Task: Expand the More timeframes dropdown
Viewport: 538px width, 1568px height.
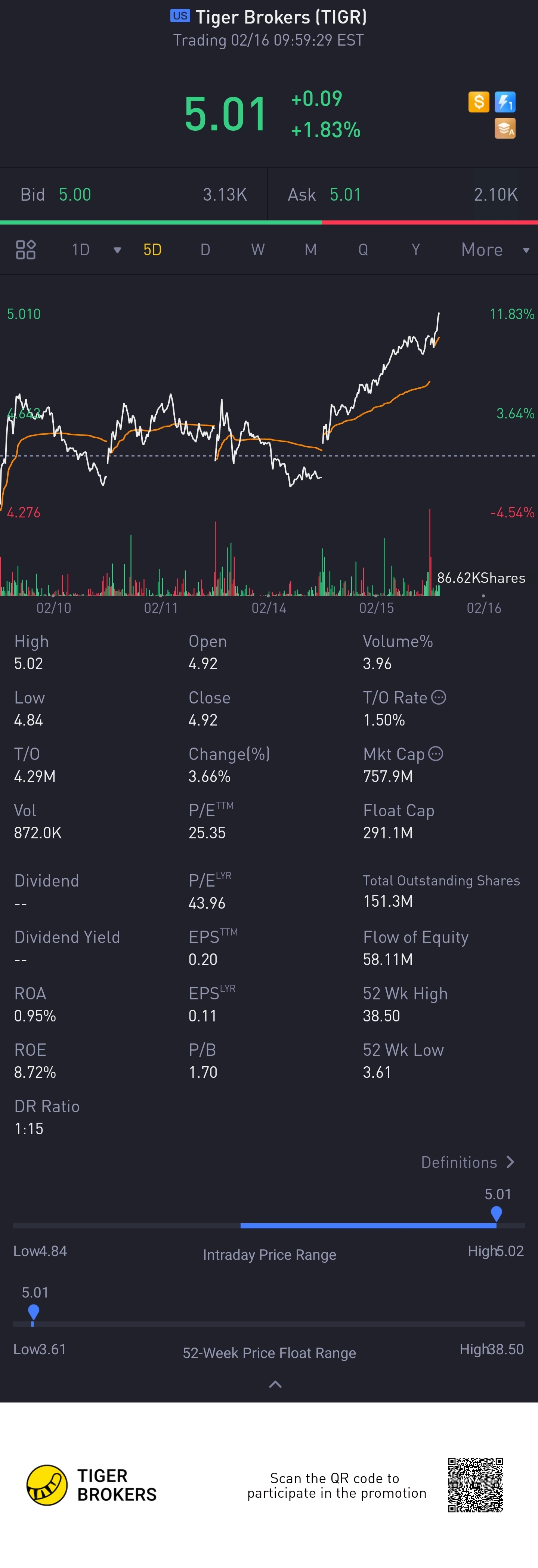Action: 526,250
